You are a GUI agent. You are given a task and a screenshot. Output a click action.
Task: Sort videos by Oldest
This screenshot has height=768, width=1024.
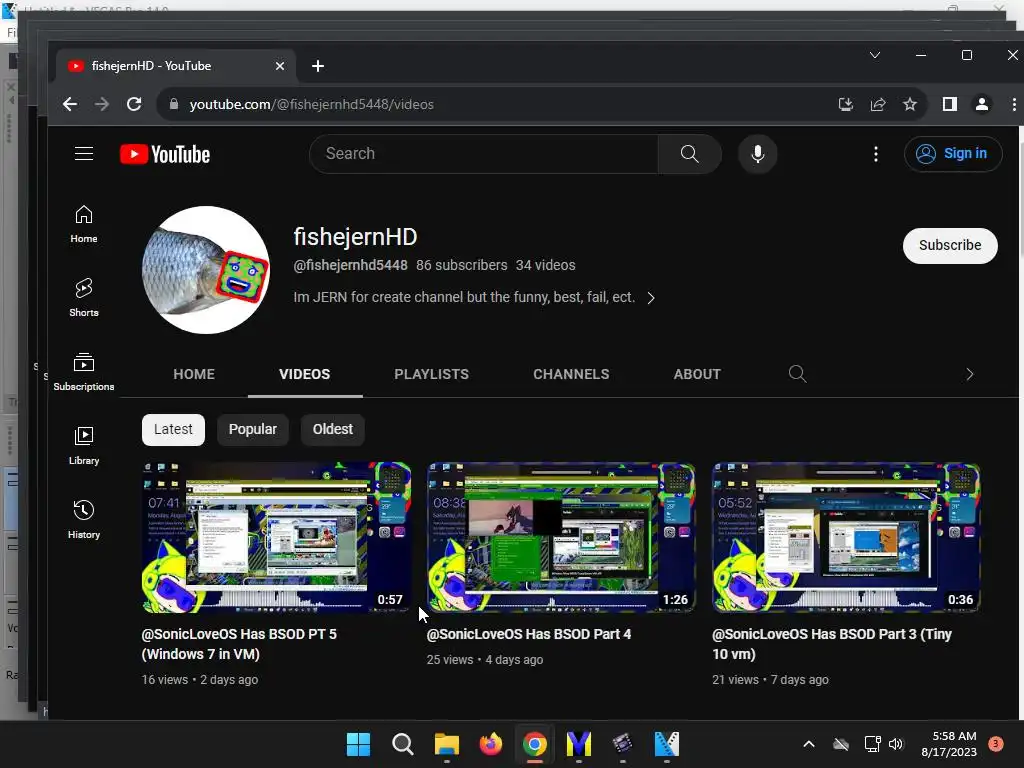pos(332,430)
